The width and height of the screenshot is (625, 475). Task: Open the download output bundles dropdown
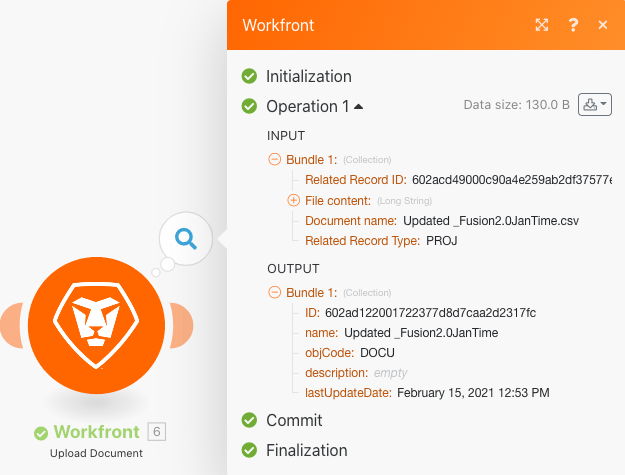[595, 105]
